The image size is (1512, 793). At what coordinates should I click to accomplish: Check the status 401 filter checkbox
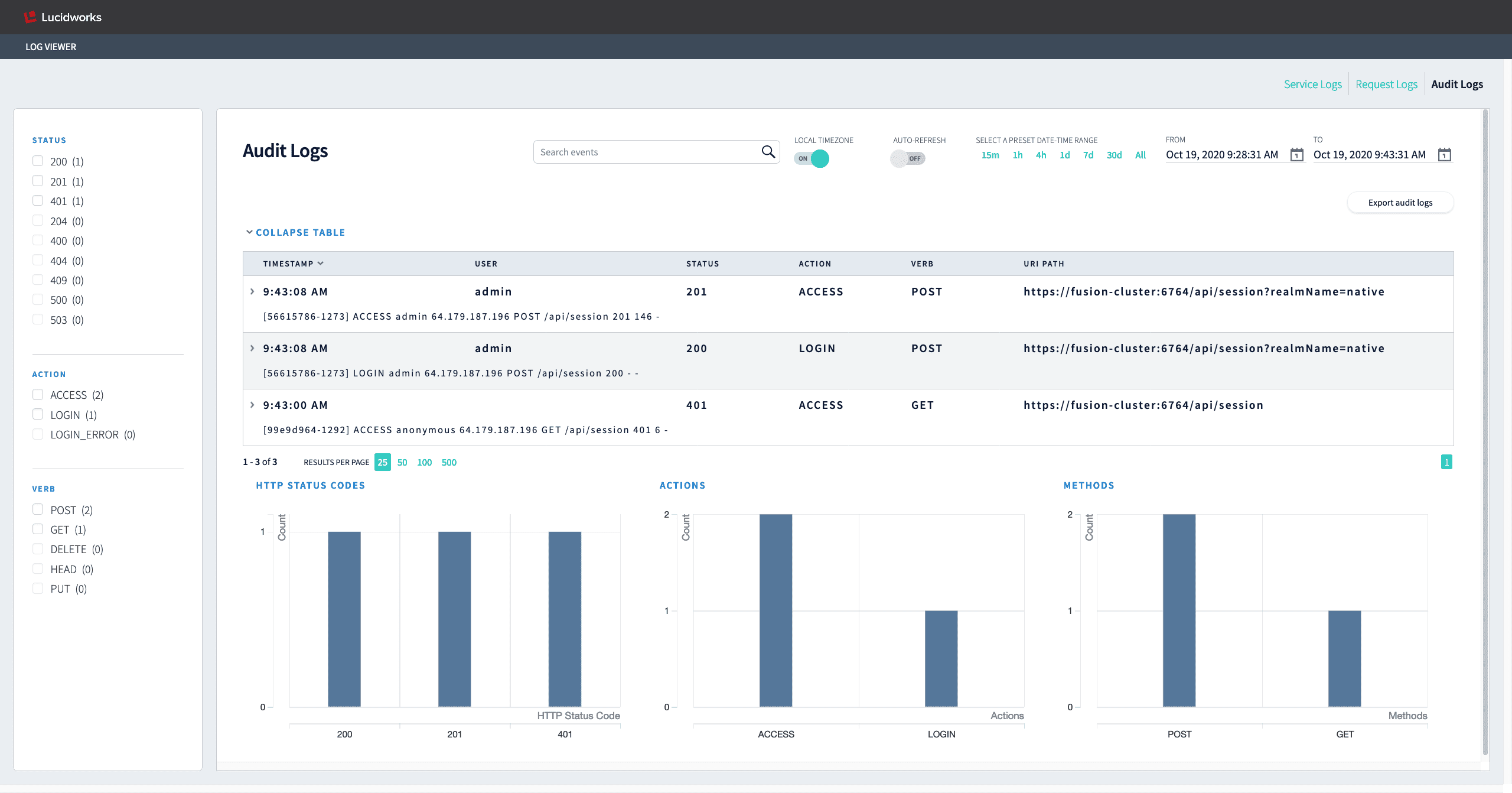point(38,200)
